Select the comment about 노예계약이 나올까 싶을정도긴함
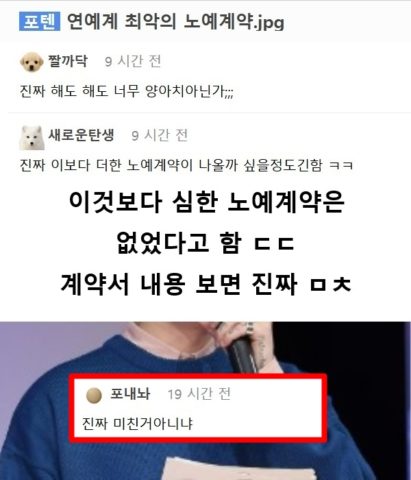411x480 pixels. [x=186, y=165]
